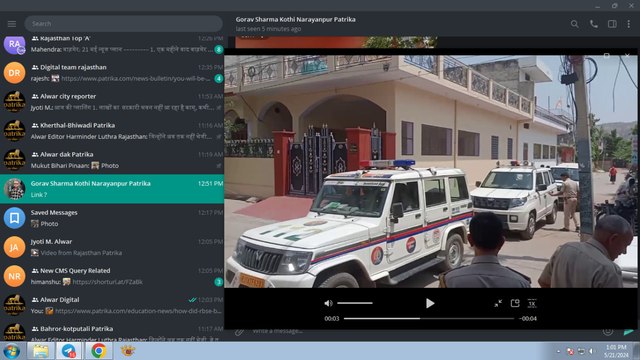This screenshot has height=360, width=640.
Task: Open the shorturl.at link preview
Action: pos(108,282)
